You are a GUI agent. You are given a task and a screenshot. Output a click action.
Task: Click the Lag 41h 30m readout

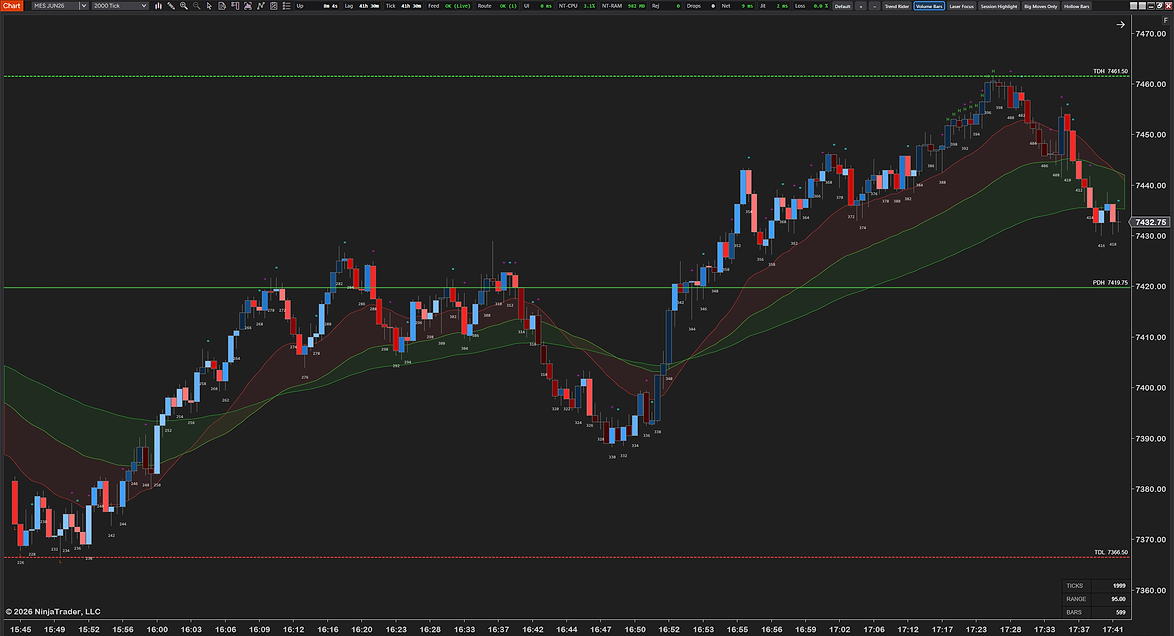tap(362, 6)
